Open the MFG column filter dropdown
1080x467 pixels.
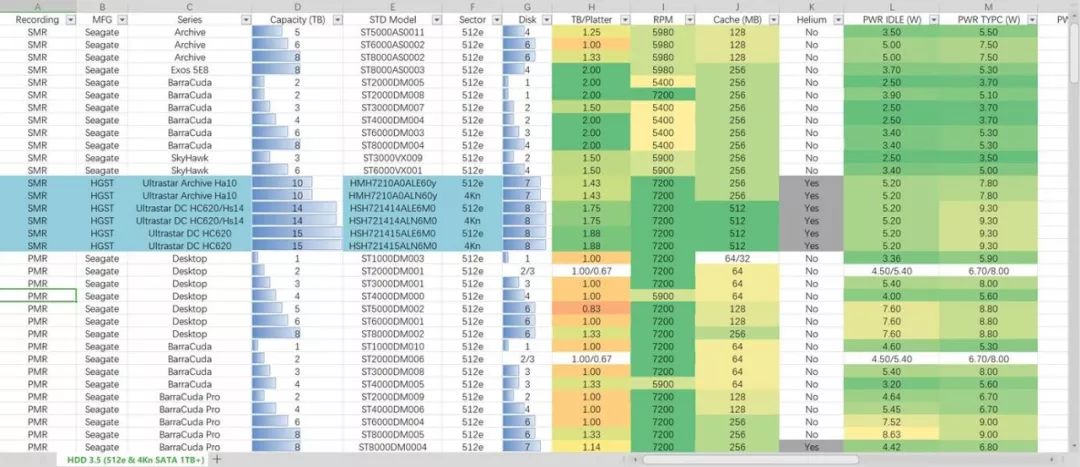[119, 20]
